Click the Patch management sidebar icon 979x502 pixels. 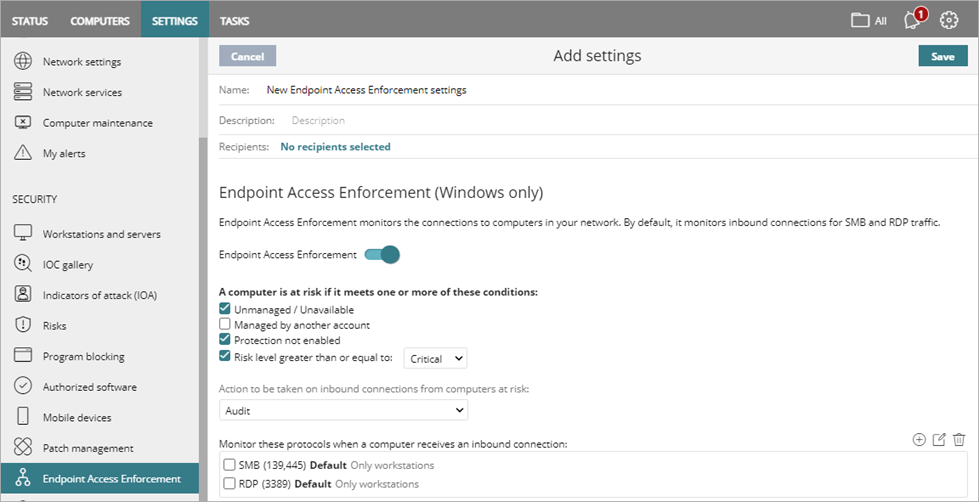pyautogui.click(x=23, y=448)
